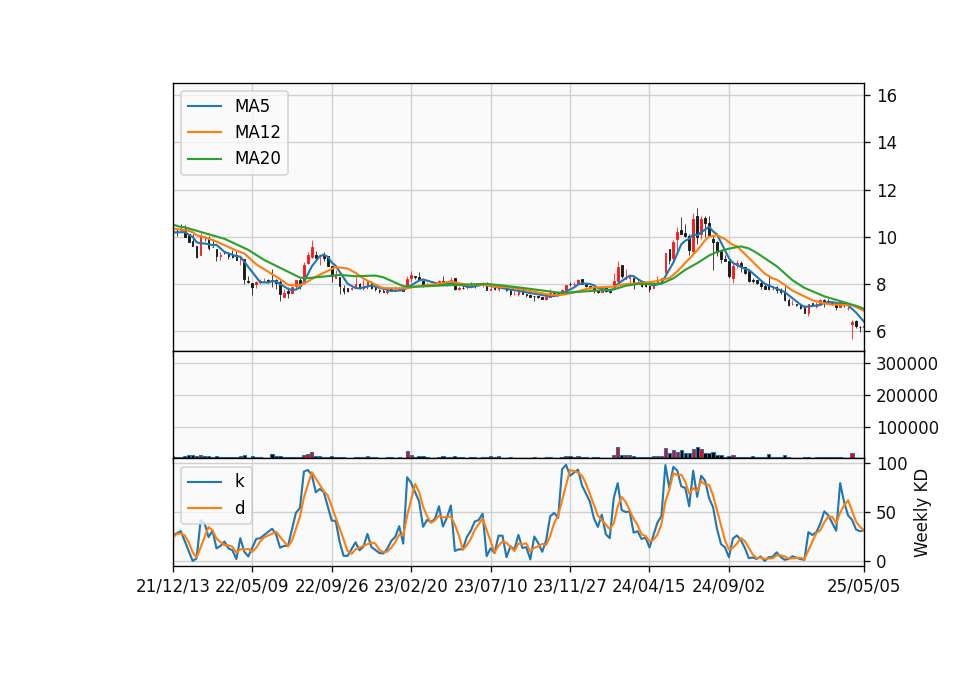
Task: Click the green MA20 legend line sample
Action: (x=204, y=159)
